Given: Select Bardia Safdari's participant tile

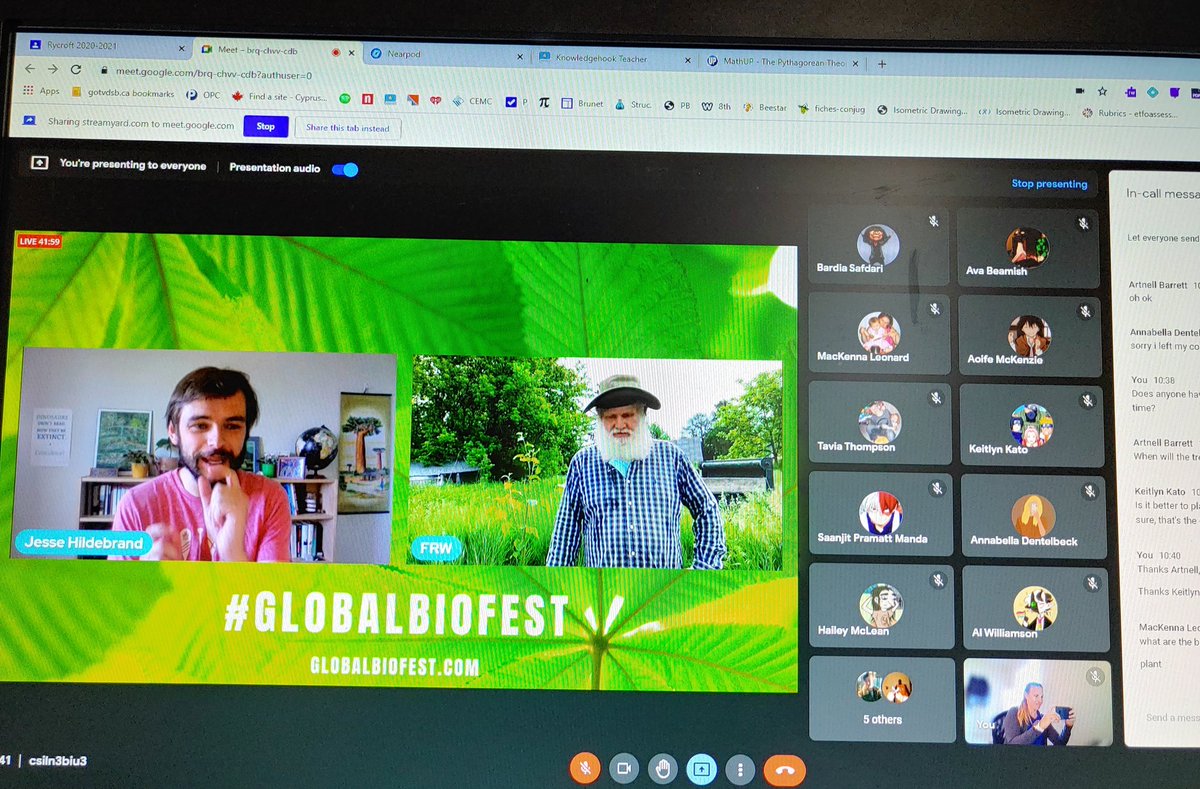Looking at the screenshot, I should click(x=877, y=246).
